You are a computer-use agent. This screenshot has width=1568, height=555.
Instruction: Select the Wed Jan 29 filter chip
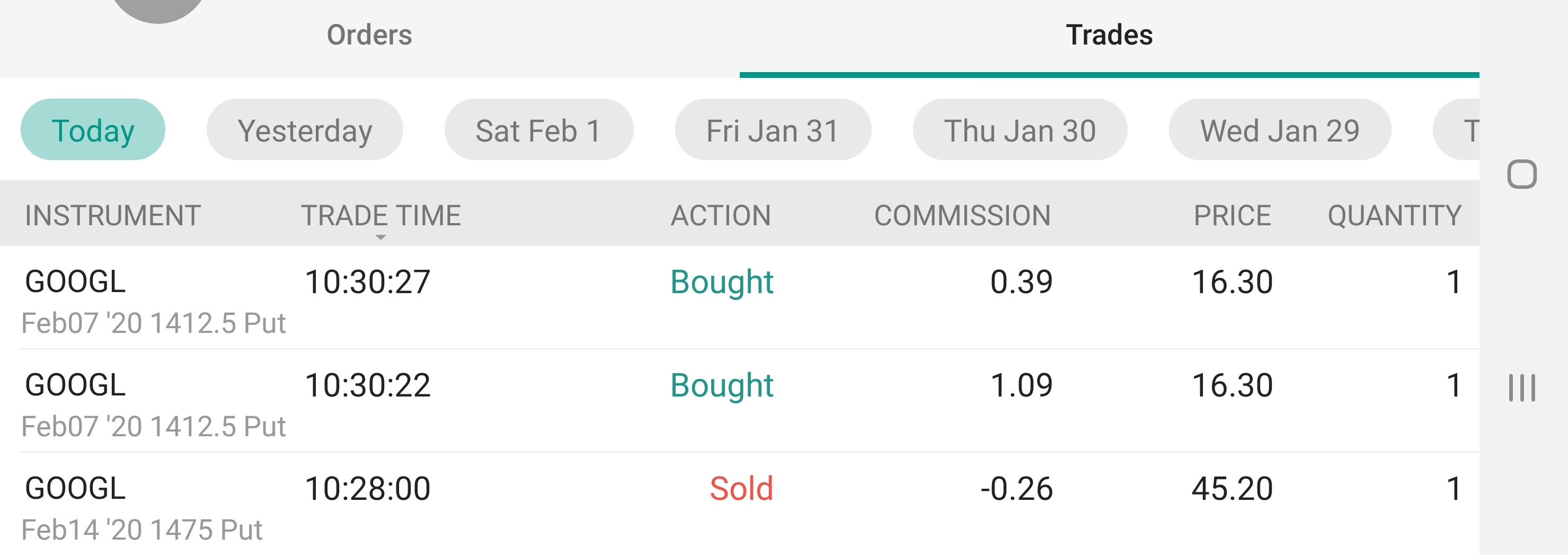point(1280,130)
